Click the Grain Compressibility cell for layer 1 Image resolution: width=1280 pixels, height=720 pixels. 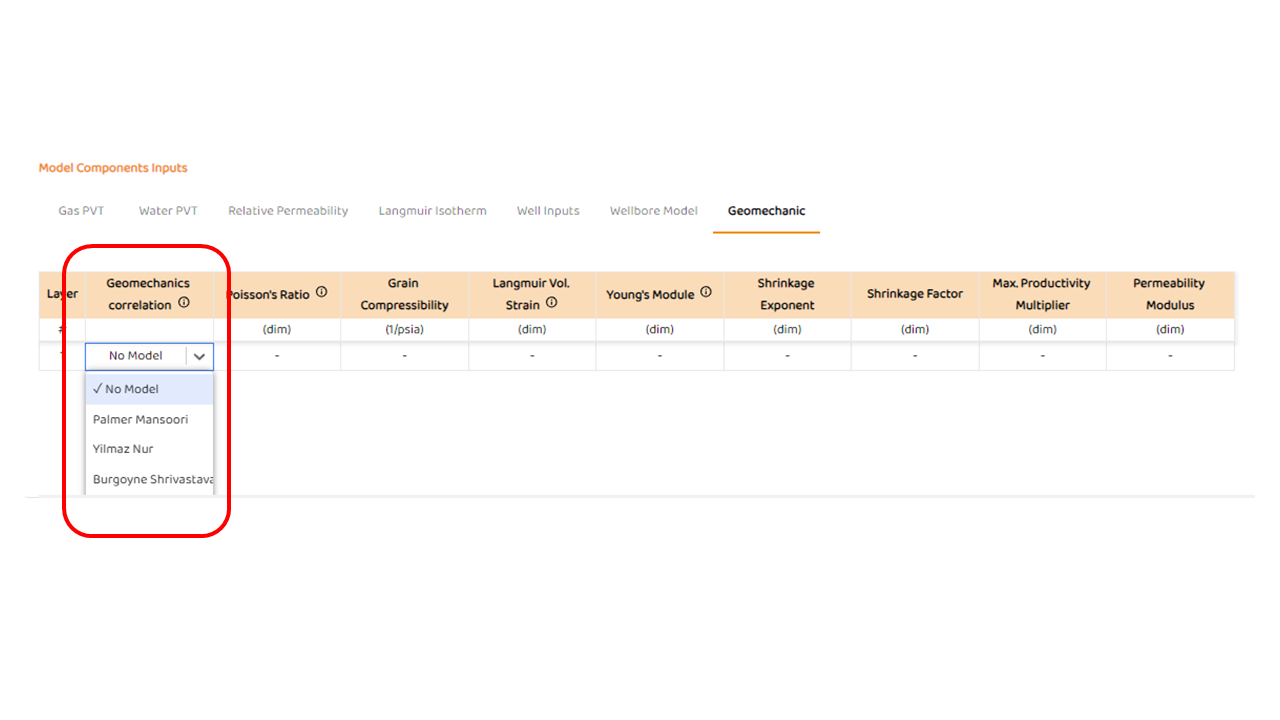[x=404, y=356]
